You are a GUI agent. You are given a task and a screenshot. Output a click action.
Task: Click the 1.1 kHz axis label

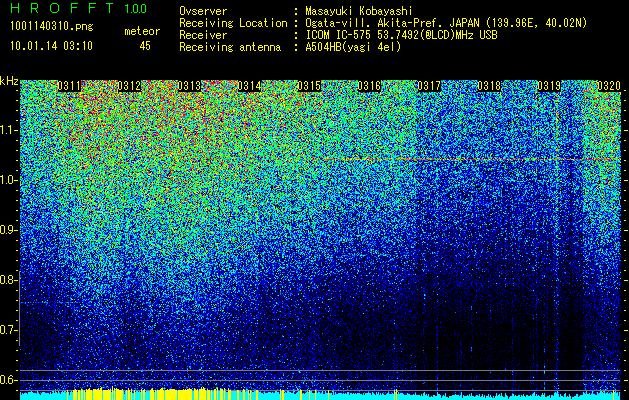click(8, 130)
